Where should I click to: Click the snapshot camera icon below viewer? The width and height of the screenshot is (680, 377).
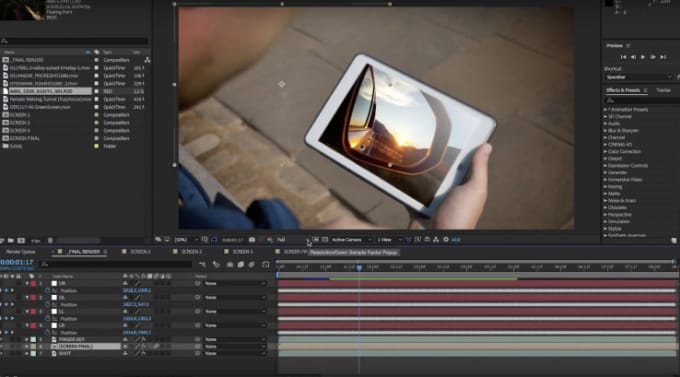(252, 239)
